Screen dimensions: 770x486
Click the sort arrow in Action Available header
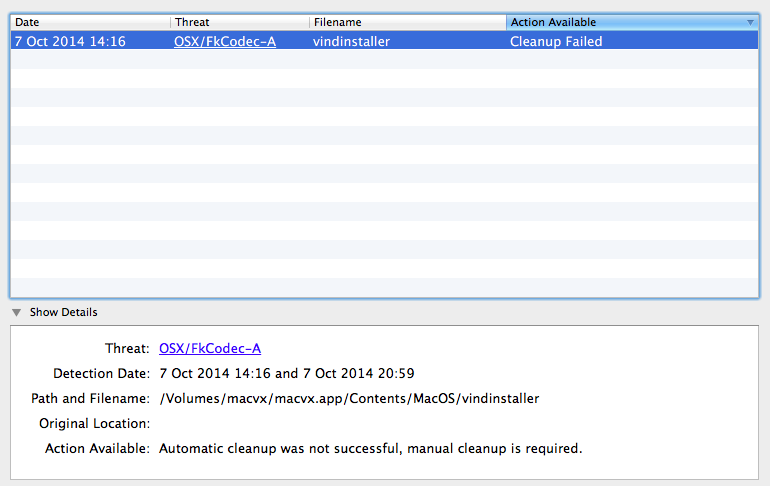coord(750,23)
